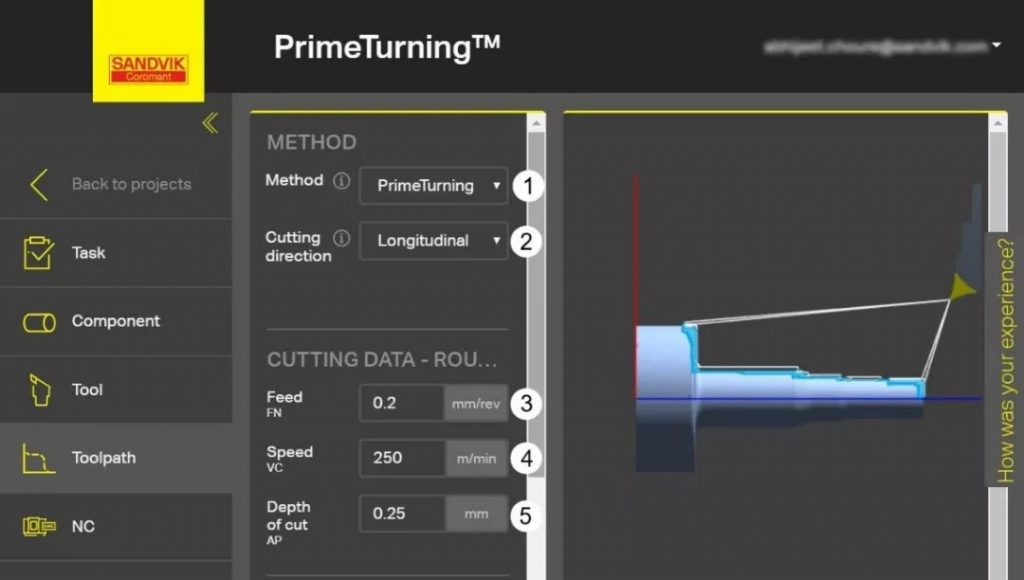The image size is (1024, 580).
Task: Open Cutting direction dropdown showing Longitudinal
Action: [434, 241]
